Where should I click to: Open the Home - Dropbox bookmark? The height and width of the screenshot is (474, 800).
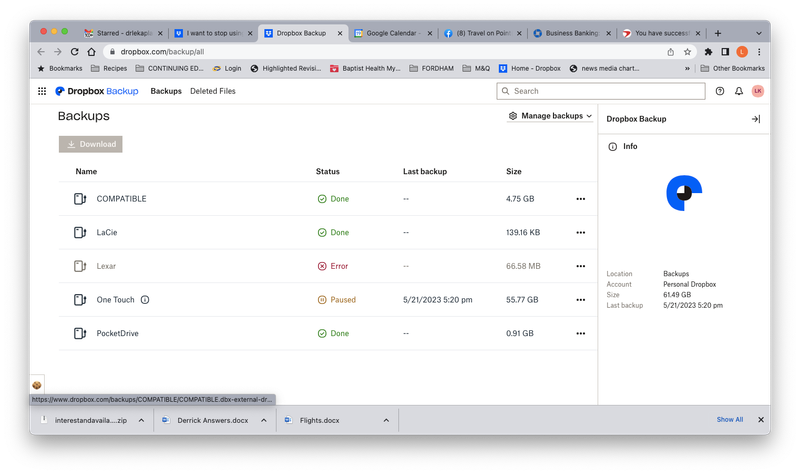point(530,68)
